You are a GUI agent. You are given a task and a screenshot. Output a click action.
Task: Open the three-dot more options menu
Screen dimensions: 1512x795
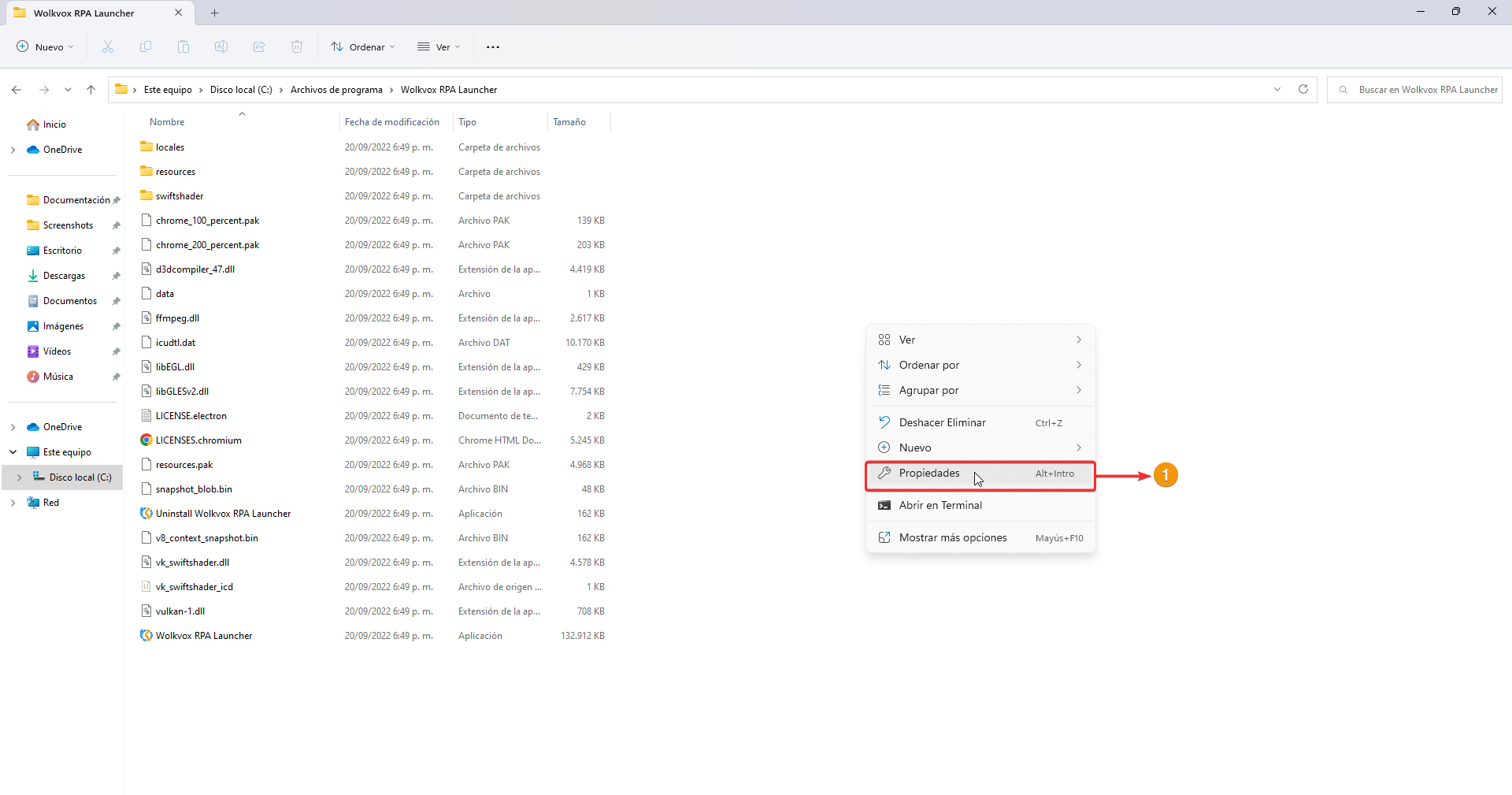(x=493, y=46)
